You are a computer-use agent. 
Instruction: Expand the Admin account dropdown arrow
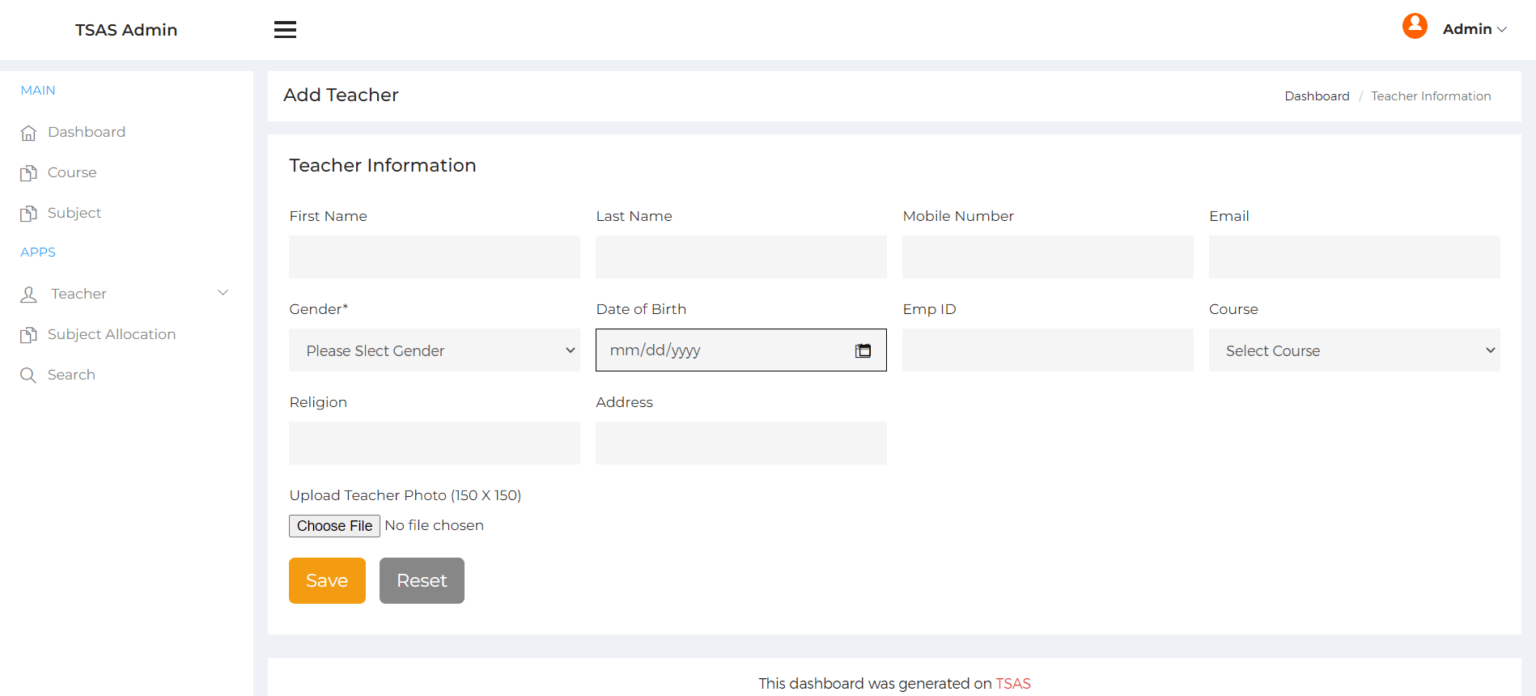pos(1503,29)
